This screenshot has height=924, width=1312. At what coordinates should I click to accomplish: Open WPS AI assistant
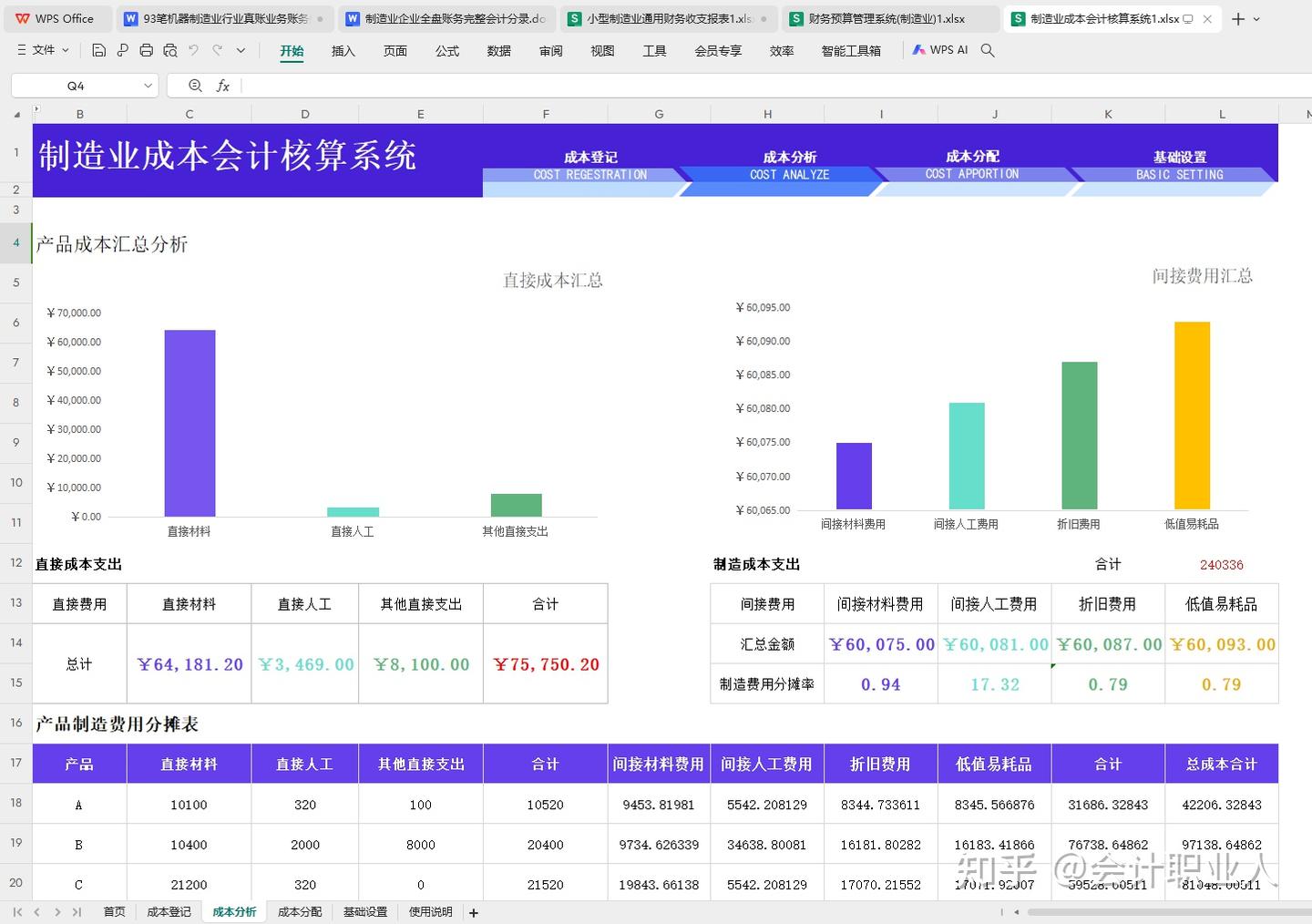940,50
